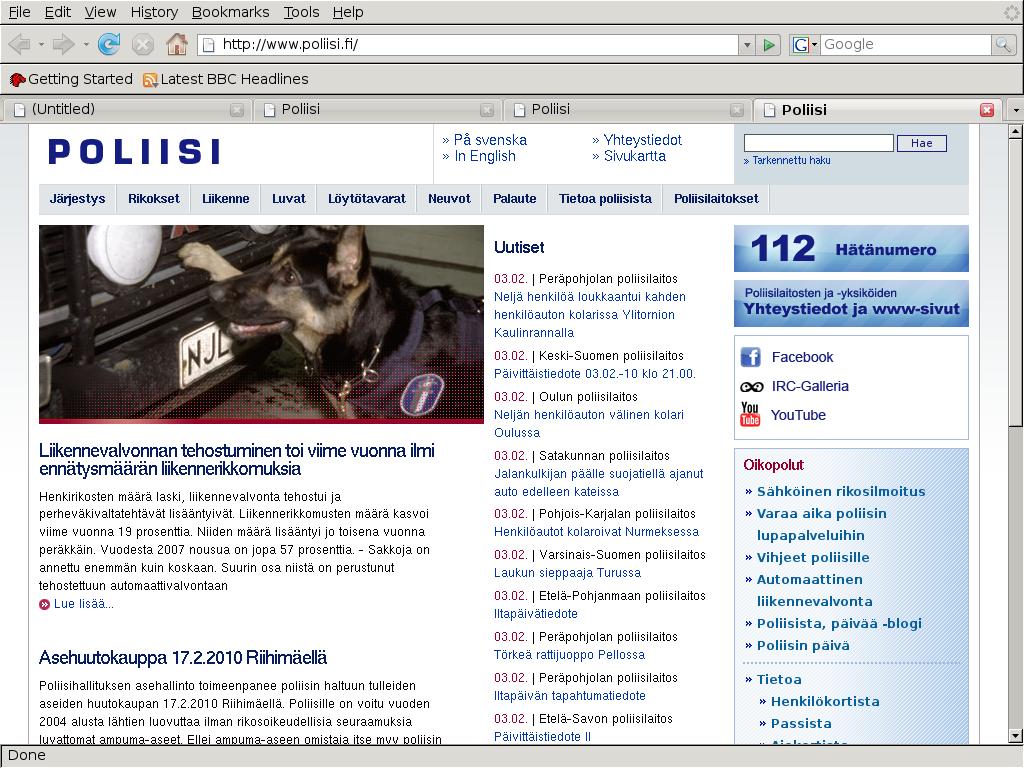Click the Google search engine icon

801,44
